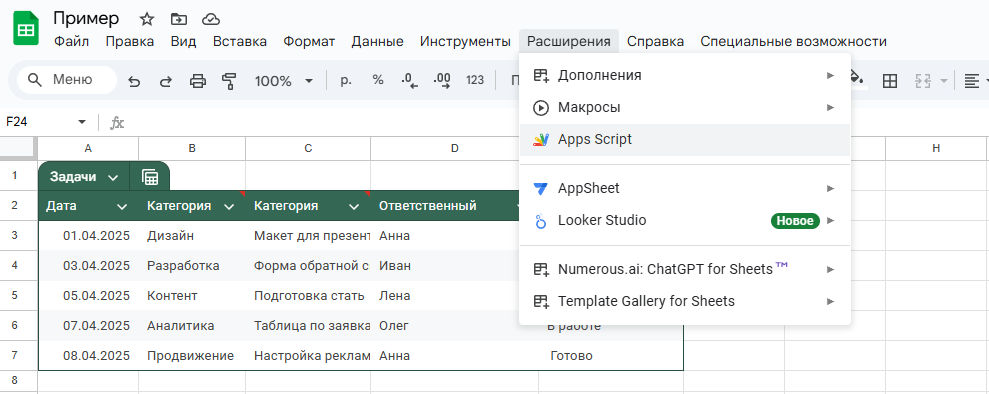Click the Looker Studio logo icon
Screen dimensions: 989x394
541,221
